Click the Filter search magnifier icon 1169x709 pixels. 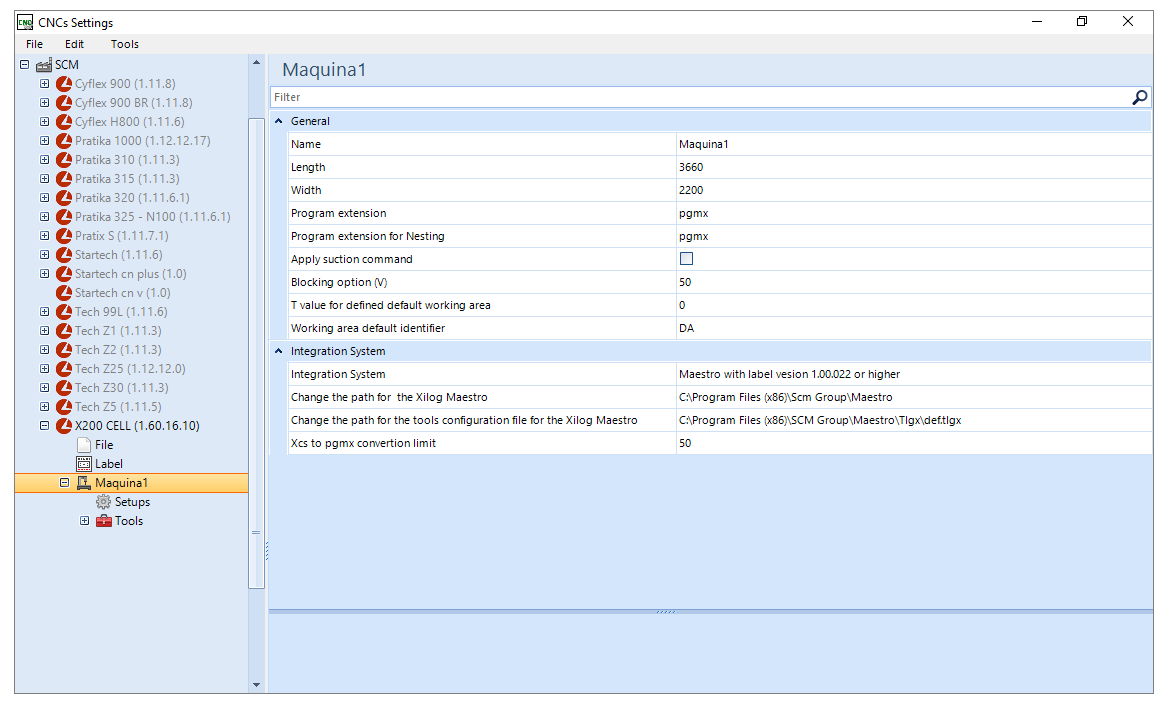coord(1140,97)
